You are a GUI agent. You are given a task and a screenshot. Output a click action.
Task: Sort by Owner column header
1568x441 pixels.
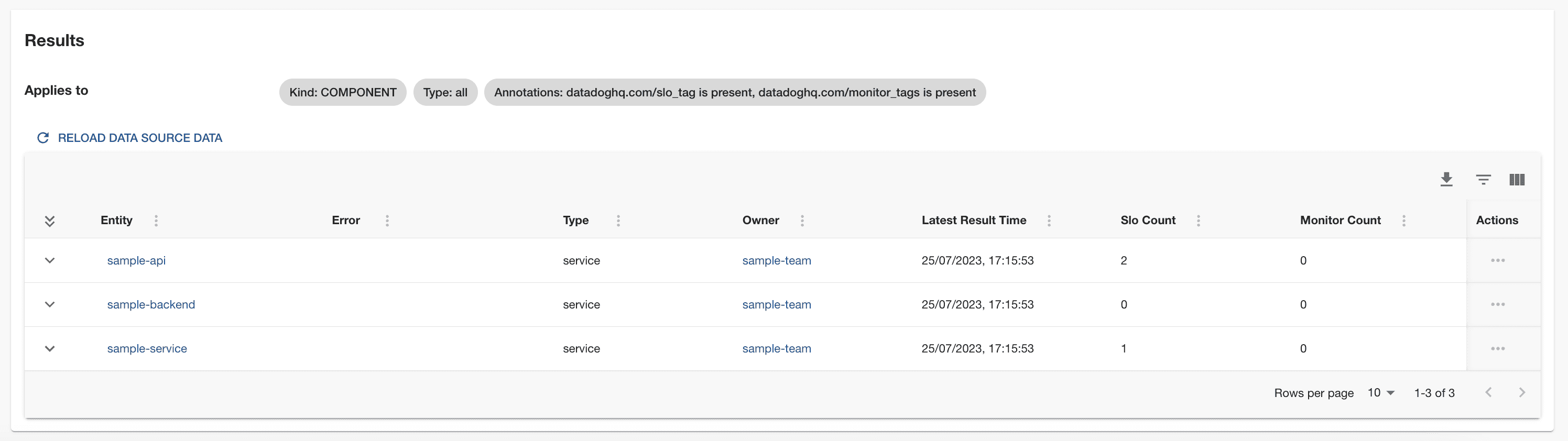760,220
